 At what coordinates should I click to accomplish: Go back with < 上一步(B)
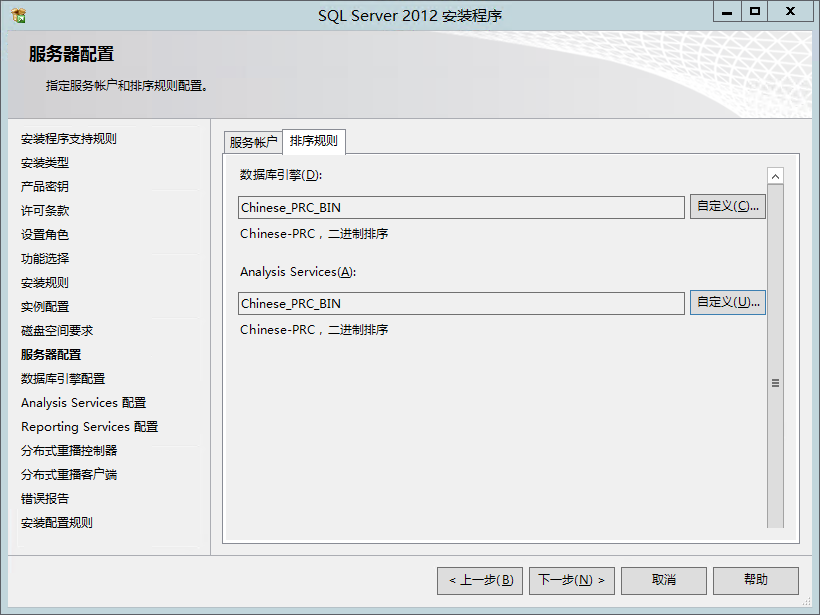pos(480,580)
